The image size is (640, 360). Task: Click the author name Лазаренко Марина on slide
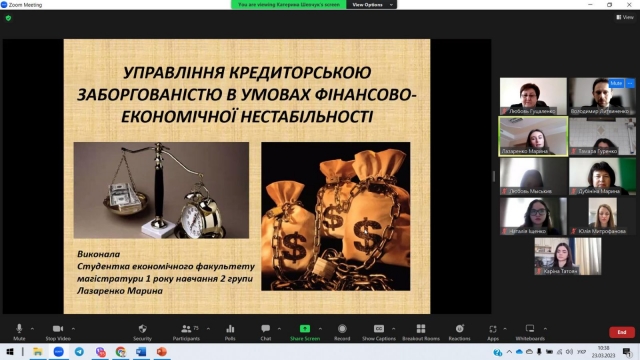pos(120,291)
